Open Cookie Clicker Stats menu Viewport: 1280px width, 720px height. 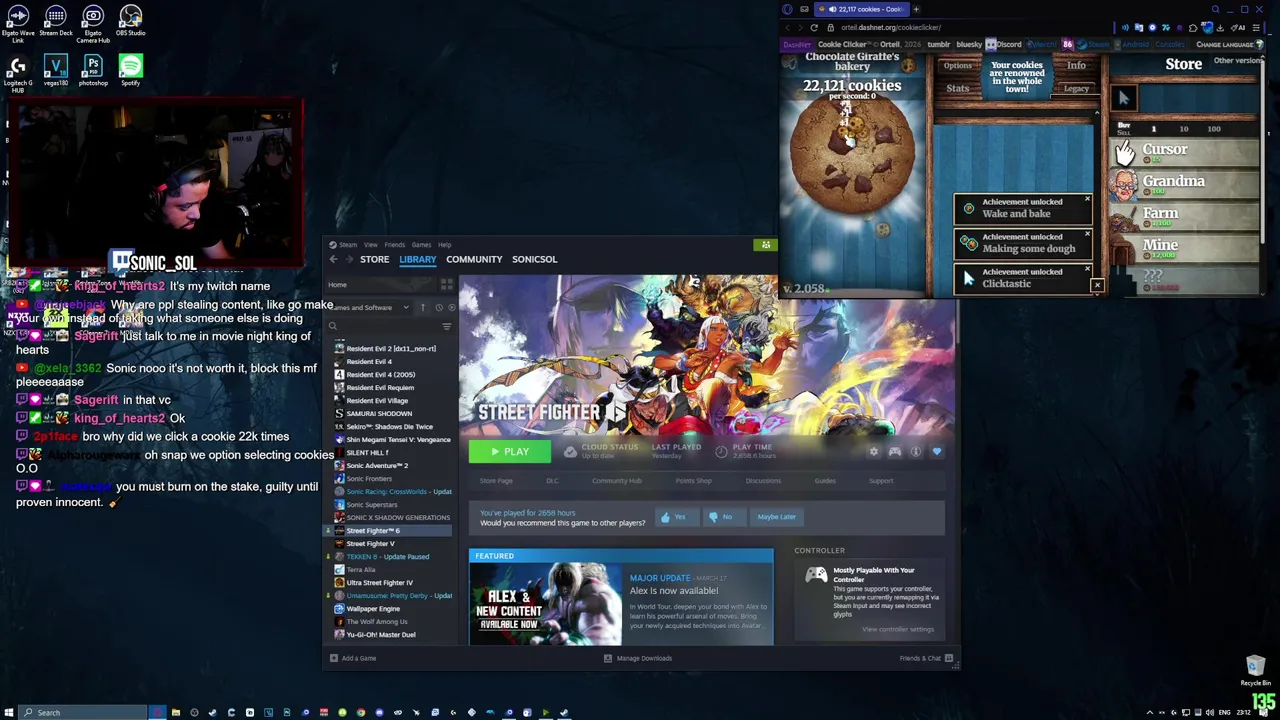click(957, 88)
